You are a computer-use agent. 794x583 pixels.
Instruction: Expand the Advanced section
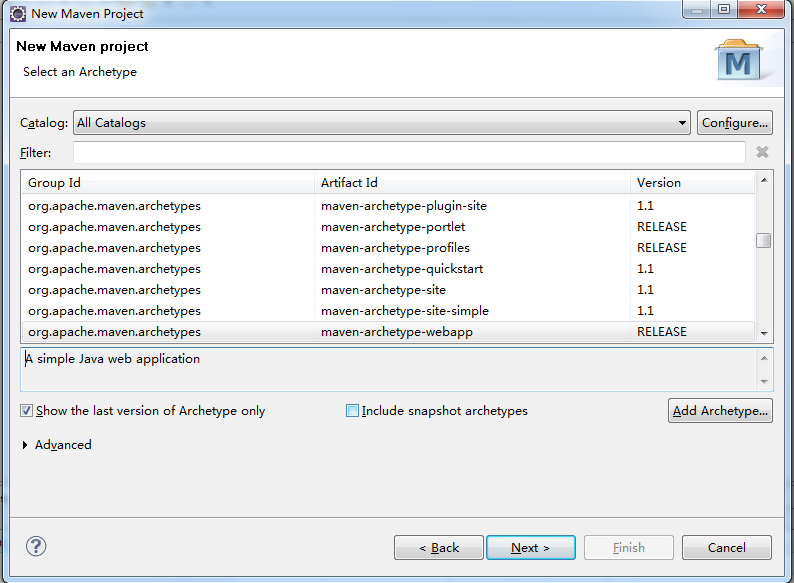(25, 445)
